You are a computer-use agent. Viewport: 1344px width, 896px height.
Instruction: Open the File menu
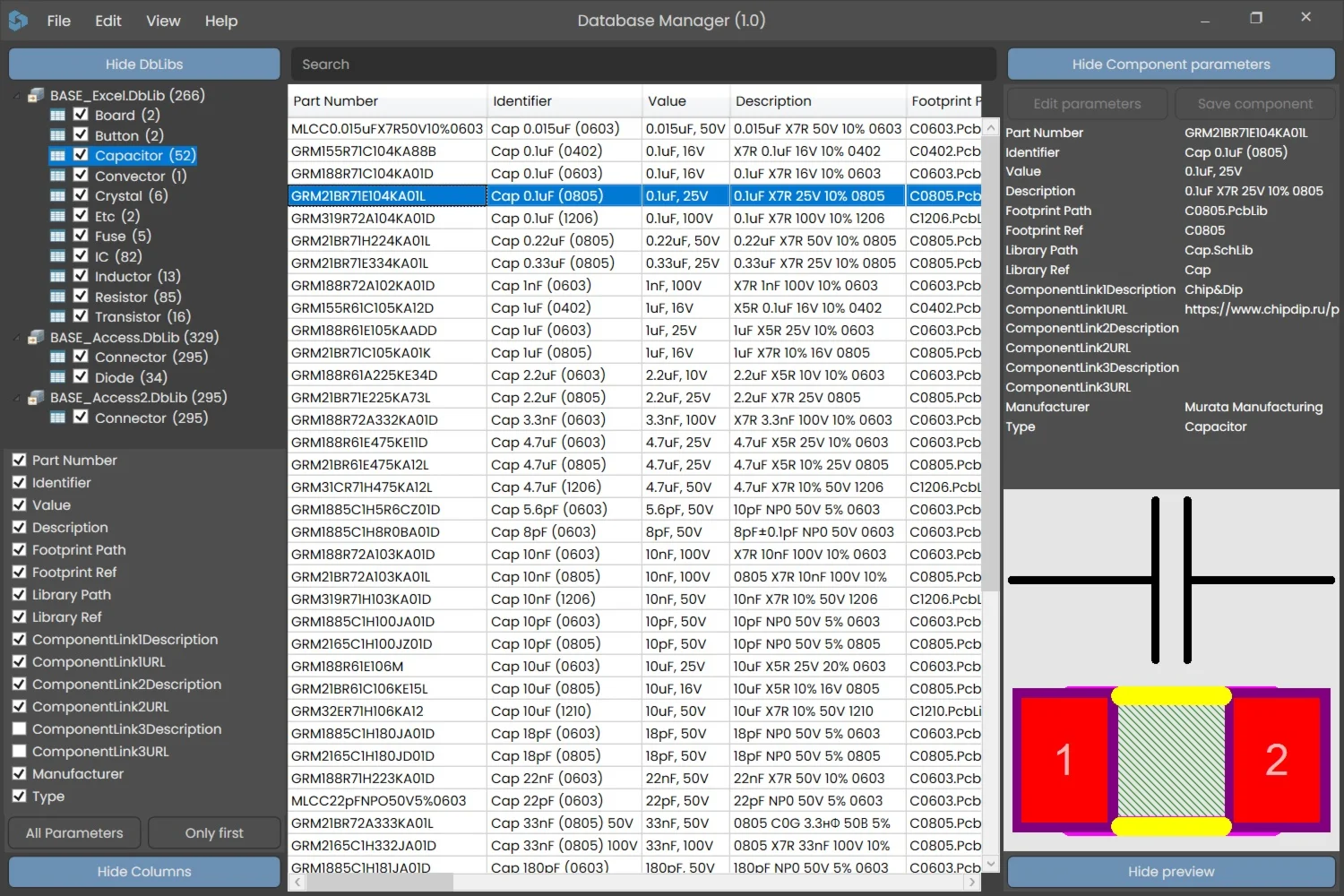coord(58,21)
